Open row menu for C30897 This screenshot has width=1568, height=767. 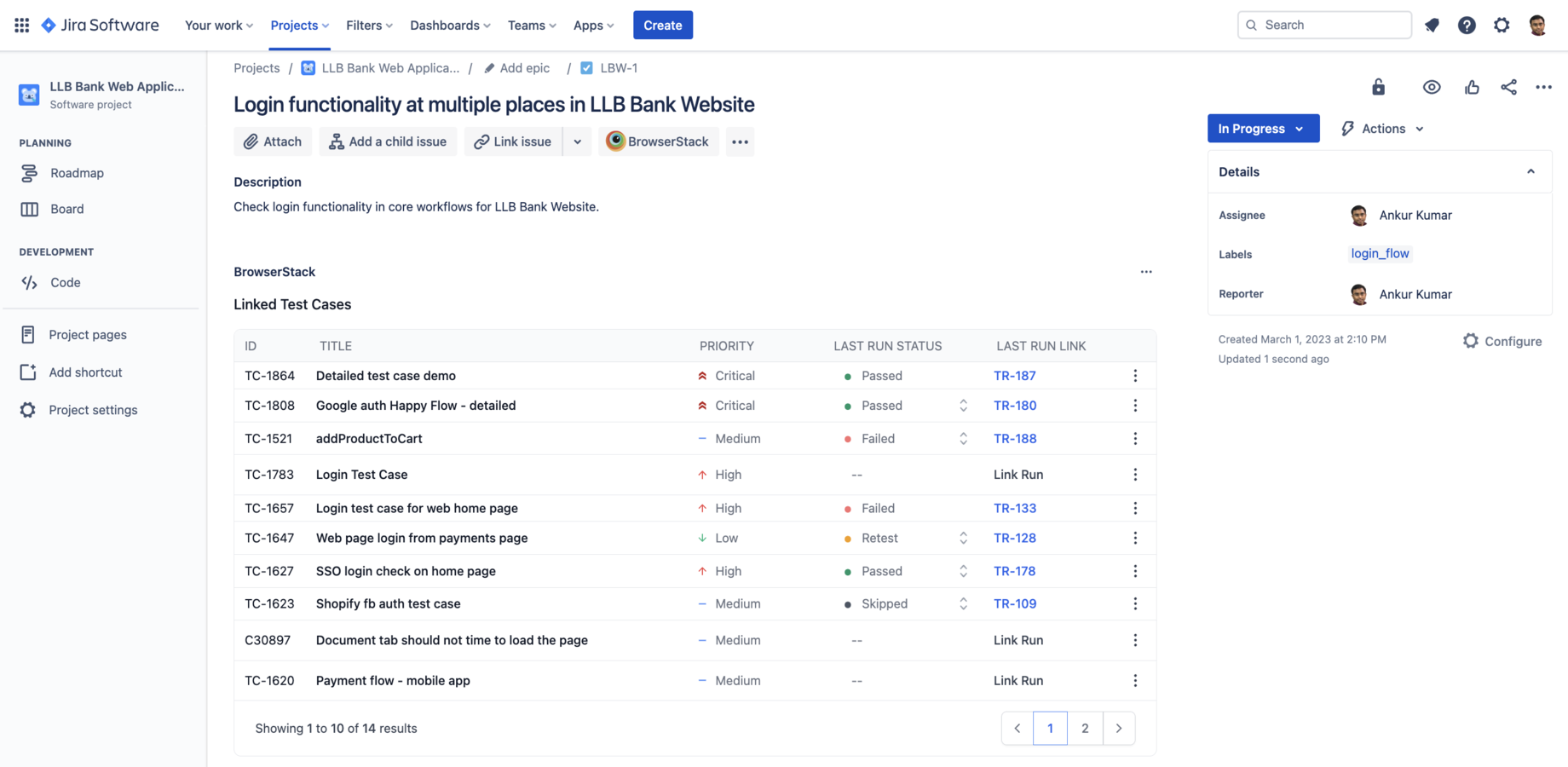(1135, 640)
